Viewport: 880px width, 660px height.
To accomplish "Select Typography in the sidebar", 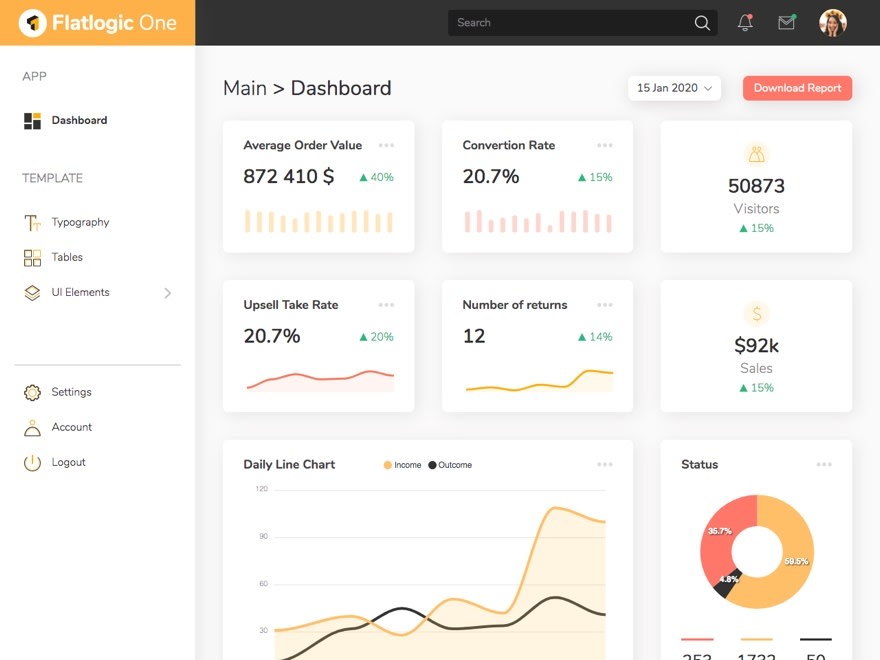I will pos(80,223).
